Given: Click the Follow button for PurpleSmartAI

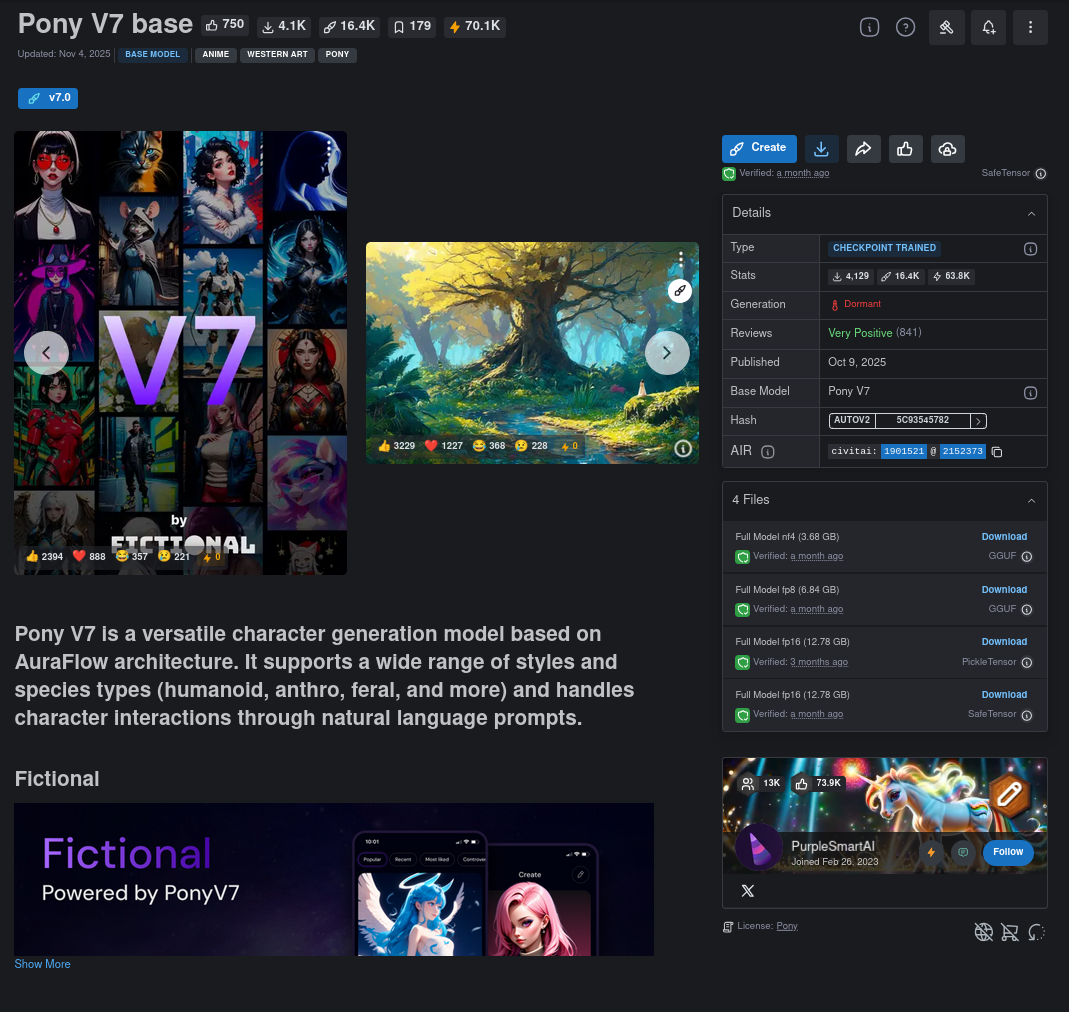Looking at the screenshot, I should pos(1008,852).
